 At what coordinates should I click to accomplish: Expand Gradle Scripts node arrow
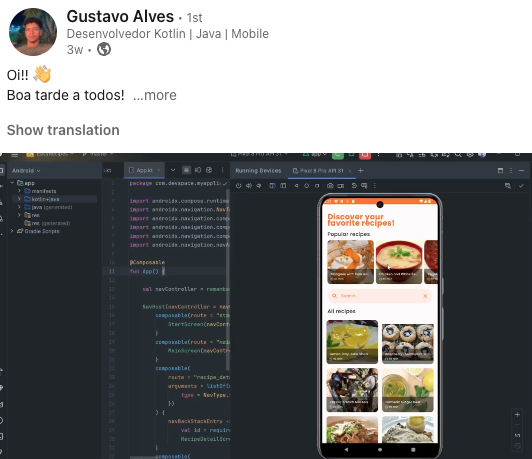(12, 231)
